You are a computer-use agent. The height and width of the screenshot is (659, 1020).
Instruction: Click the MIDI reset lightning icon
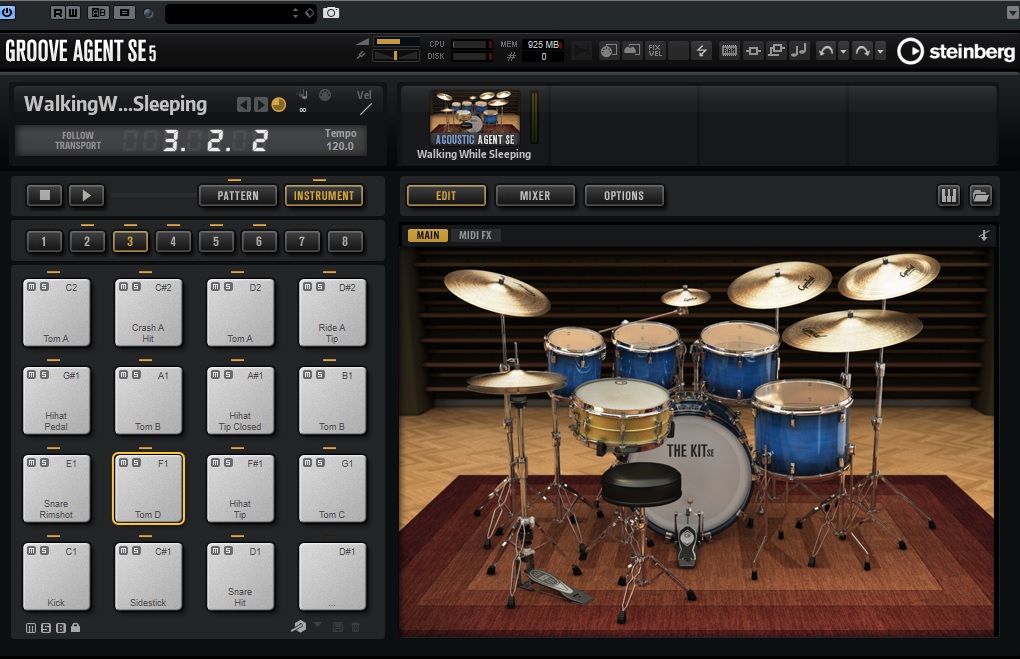tap(701, 50)
